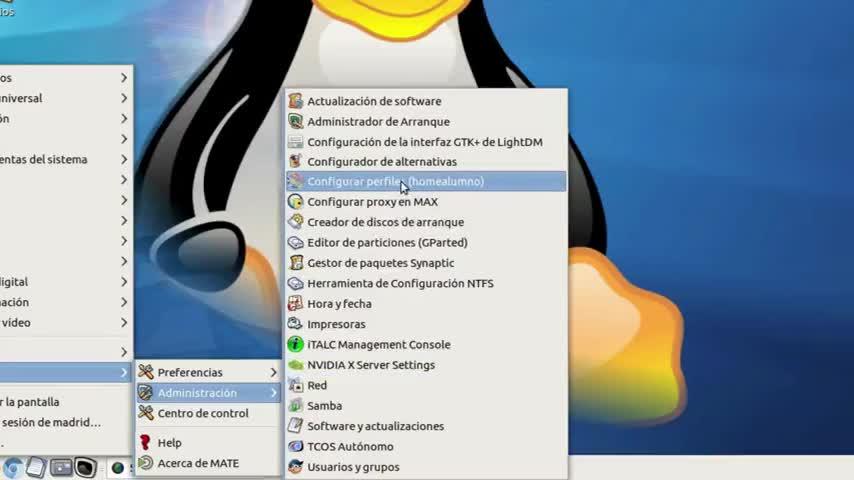Click Impresoras label
Image resolution: width=854 pixels, height=480 pixels.
point(336,324)
